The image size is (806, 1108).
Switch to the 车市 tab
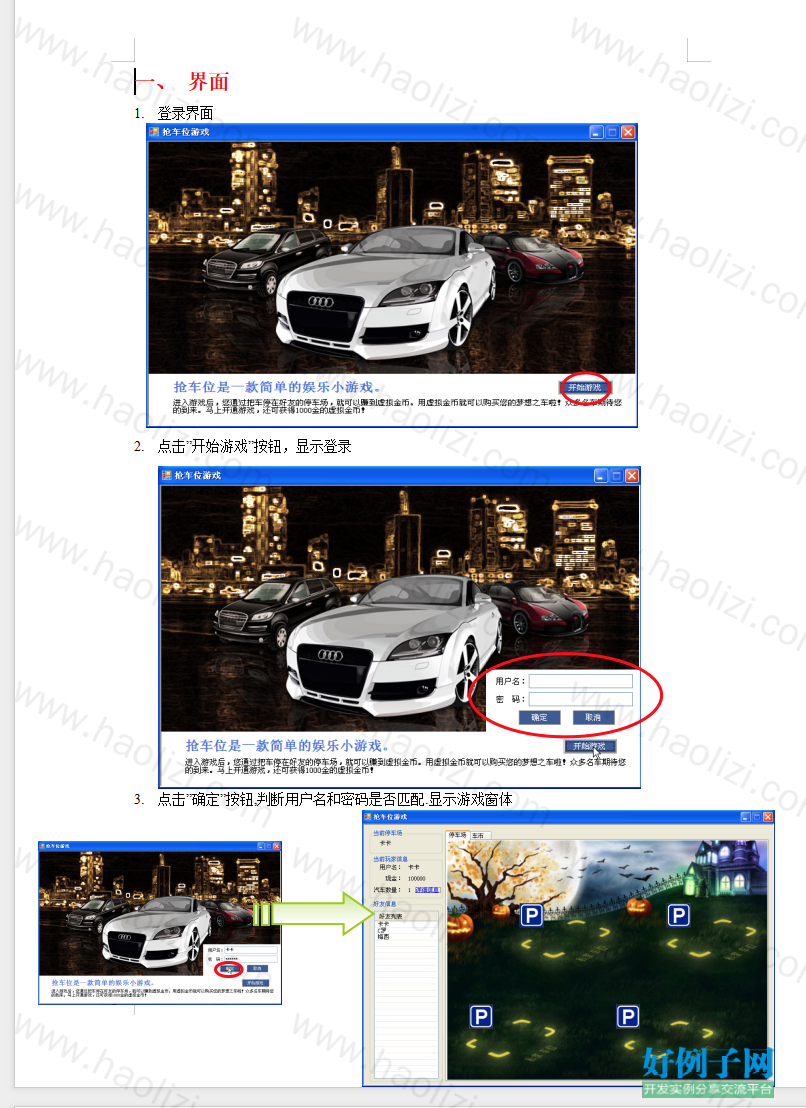479,836
